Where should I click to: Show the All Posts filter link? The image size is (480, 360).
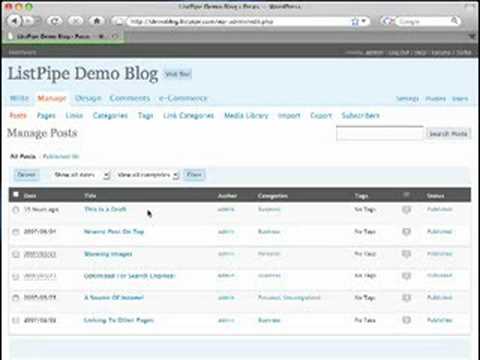[x=23, y=156]
